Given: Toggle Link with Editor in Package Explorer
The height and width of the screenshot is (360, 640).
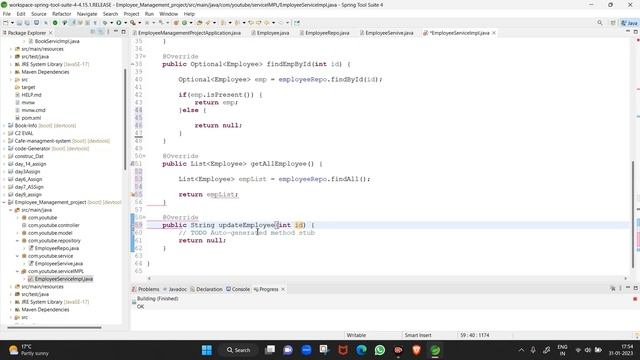Looking at the screenshot, I should click(100, 32).
